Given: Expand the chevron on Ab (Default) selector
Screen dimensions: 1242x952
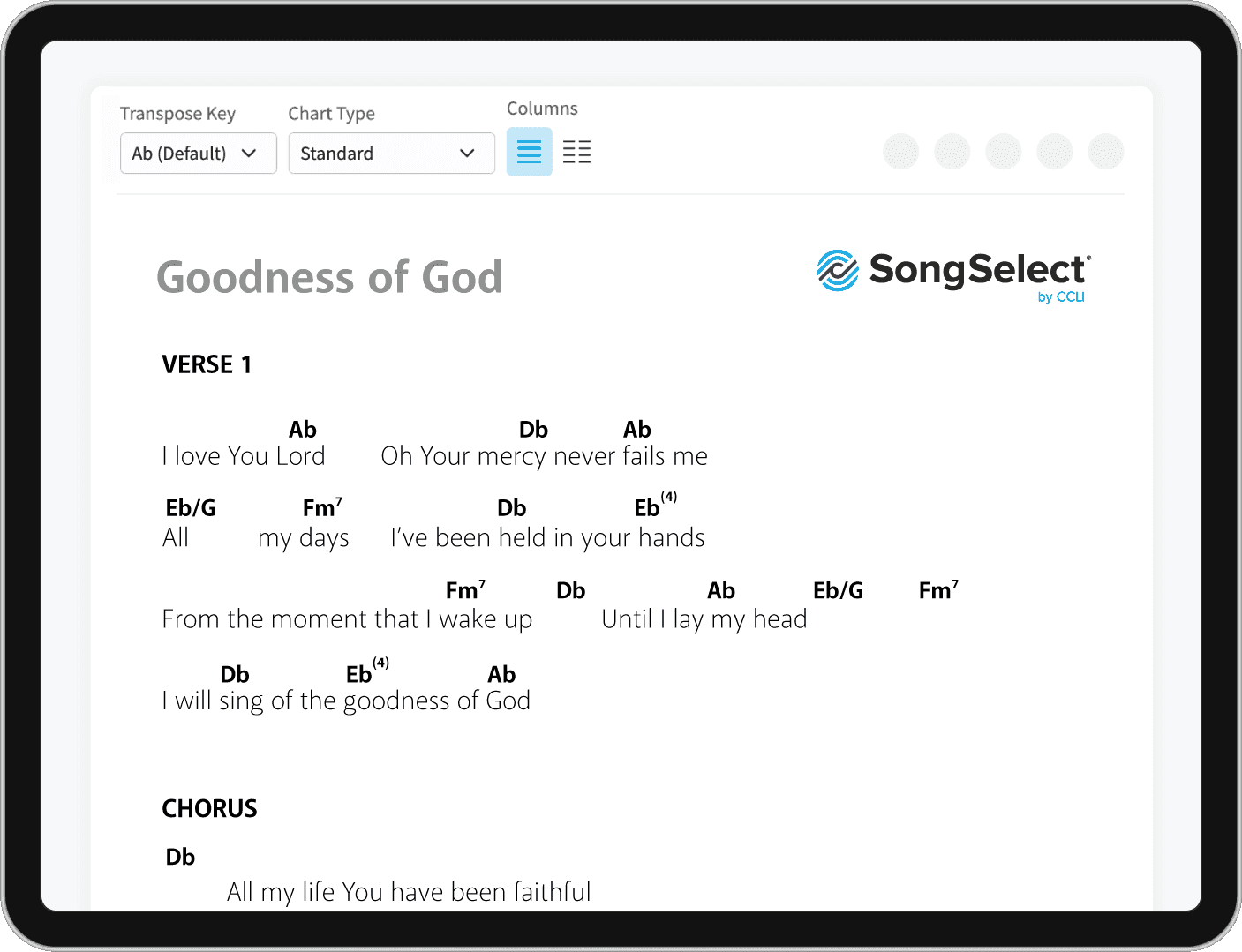Looking at the screenshot, I should 250,153.
